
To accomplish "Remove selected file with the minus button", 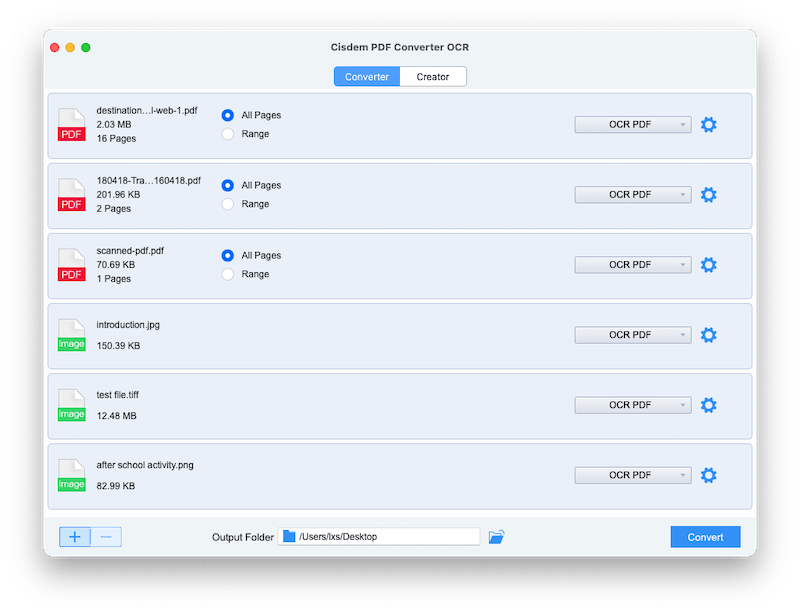I will click(103, 536).
